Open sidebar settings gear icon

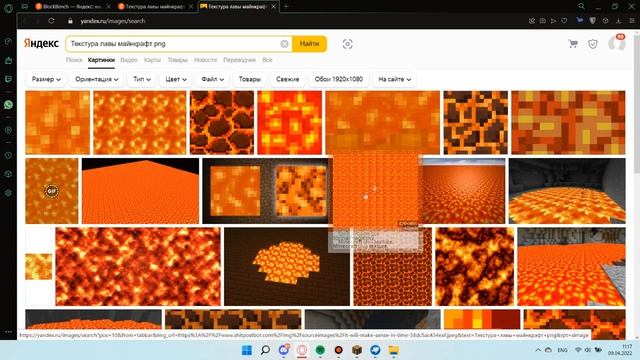[x=8, y=193]
